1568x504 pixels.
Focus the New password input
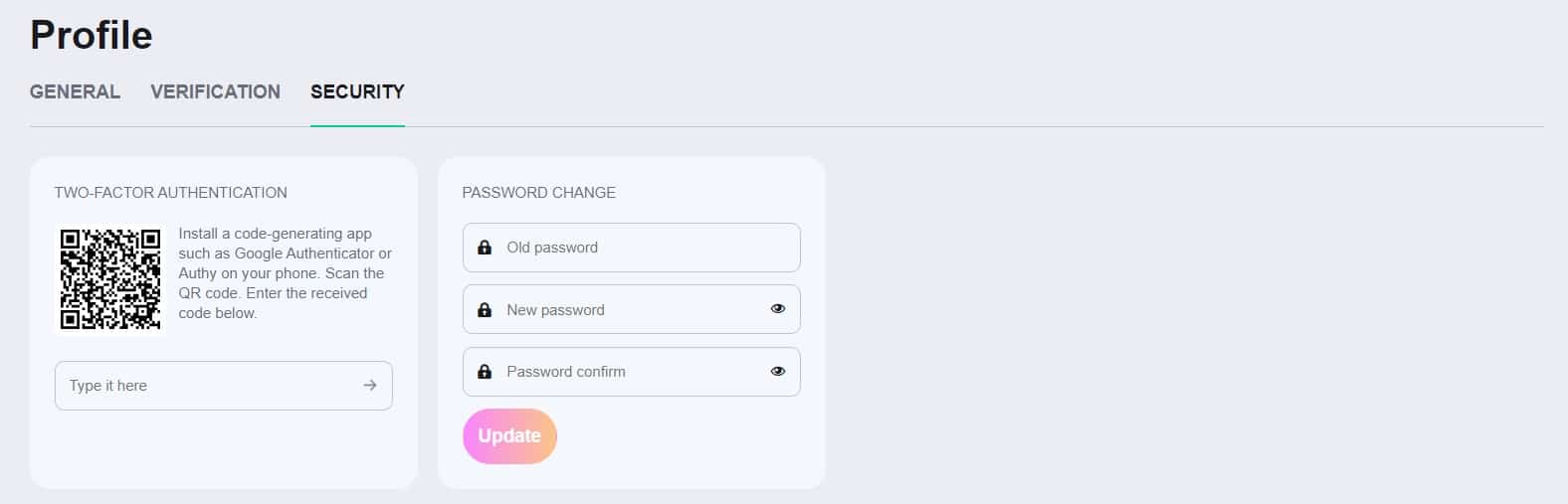631,310
